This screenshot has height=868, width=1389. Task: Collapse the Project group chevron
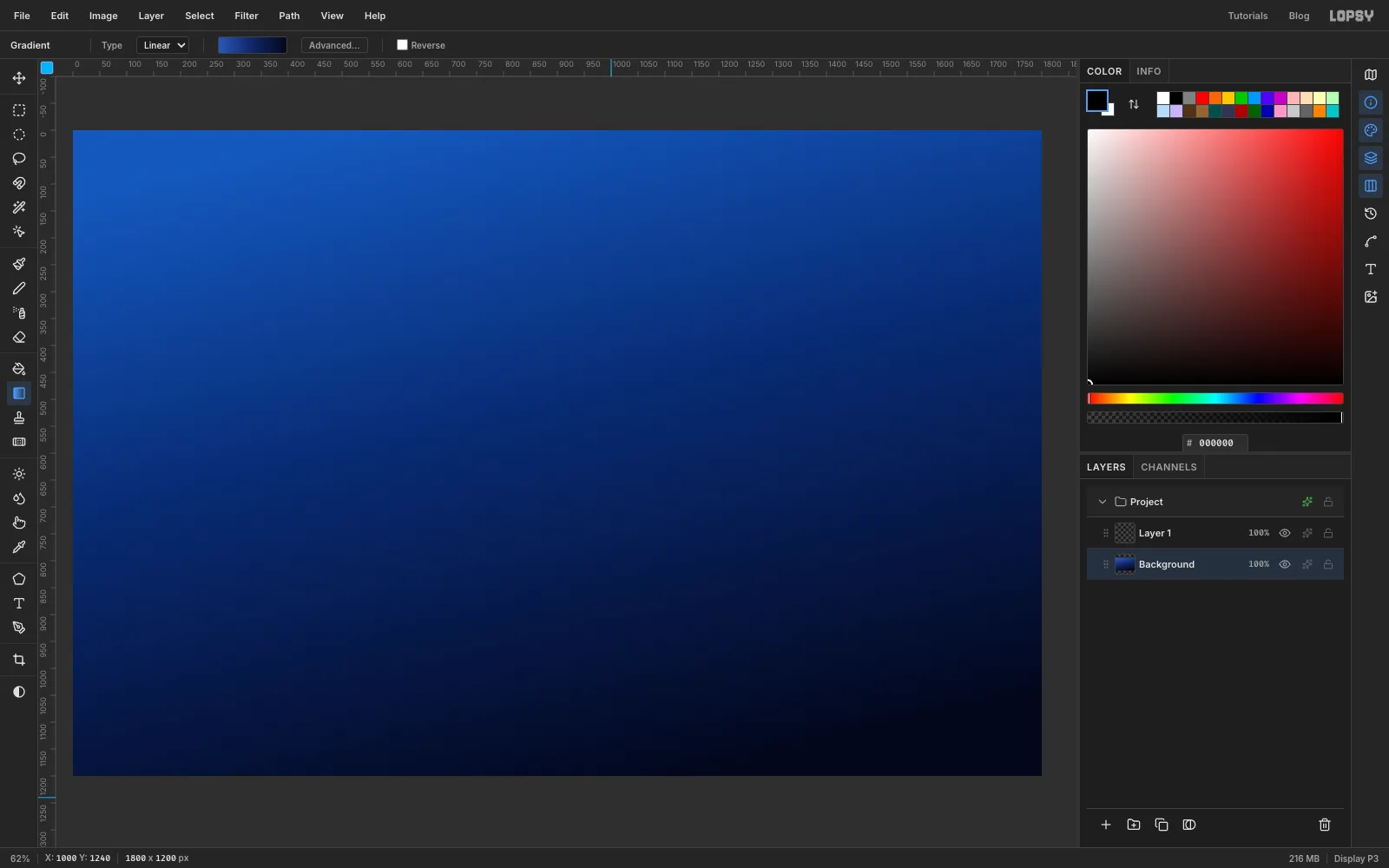(1103, 502)
